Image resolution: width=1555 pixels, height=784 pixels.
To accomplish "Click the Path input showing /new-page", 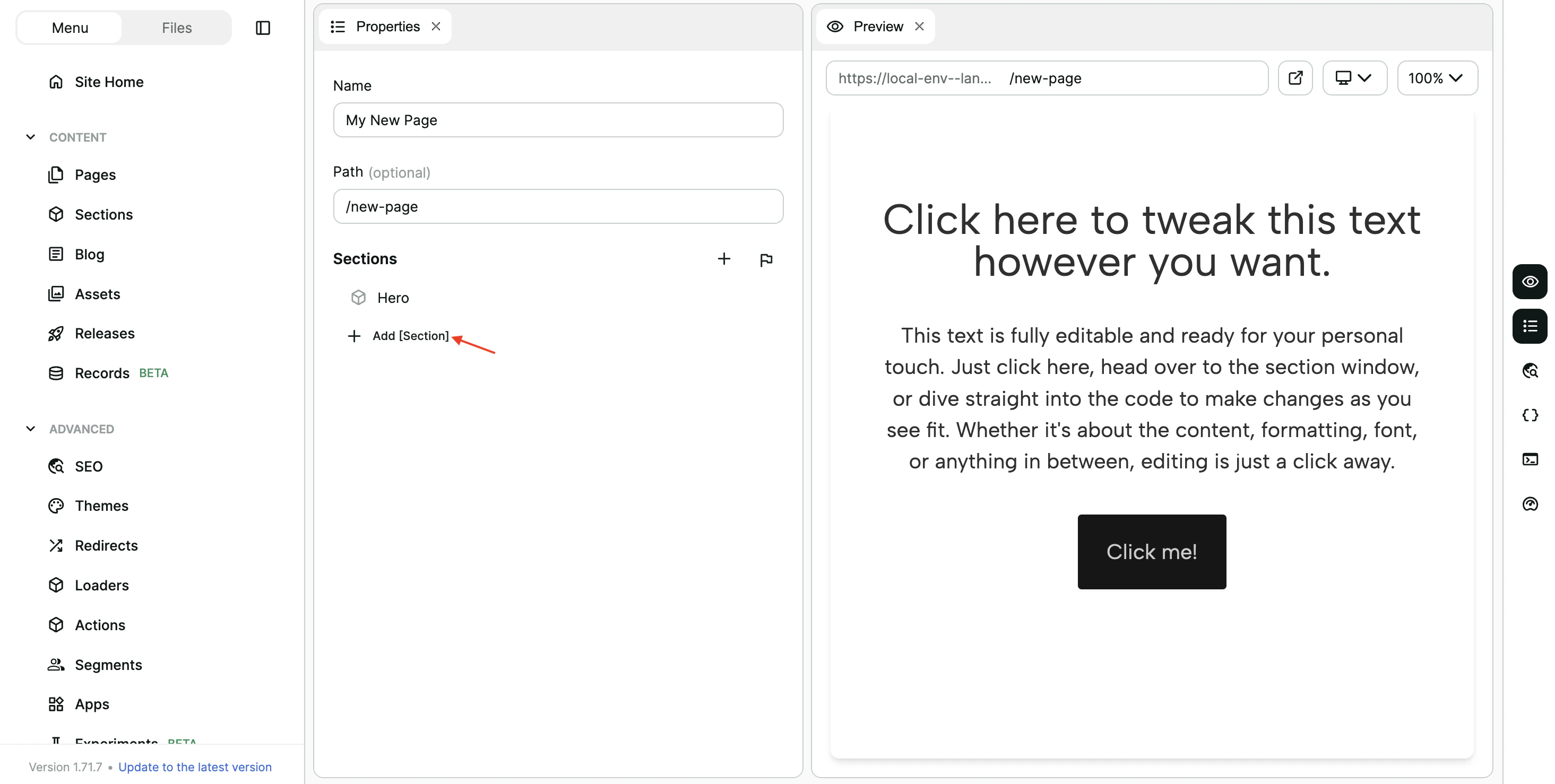I will coord(558,206).
